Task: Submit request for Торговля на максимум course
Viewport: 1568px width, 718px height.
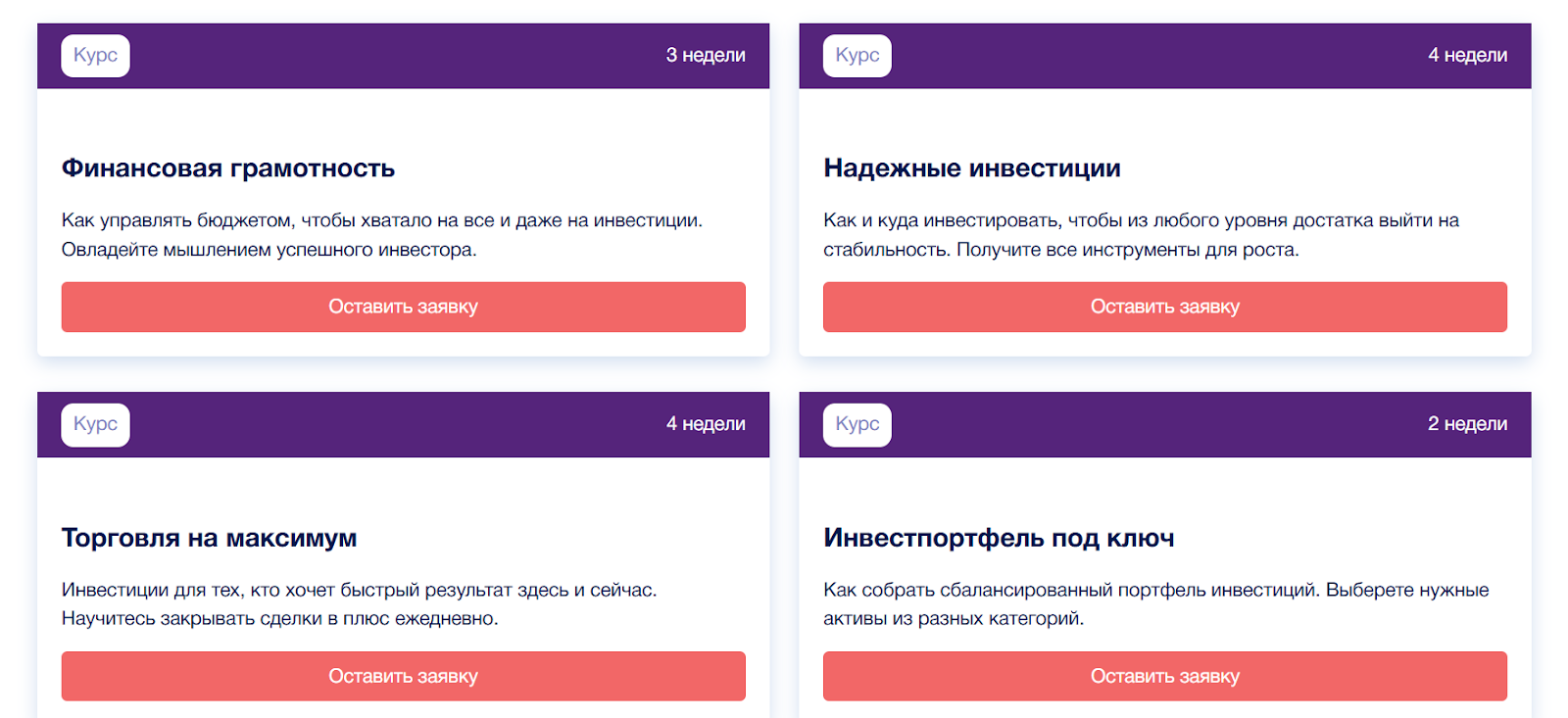Action: [403, 676]
